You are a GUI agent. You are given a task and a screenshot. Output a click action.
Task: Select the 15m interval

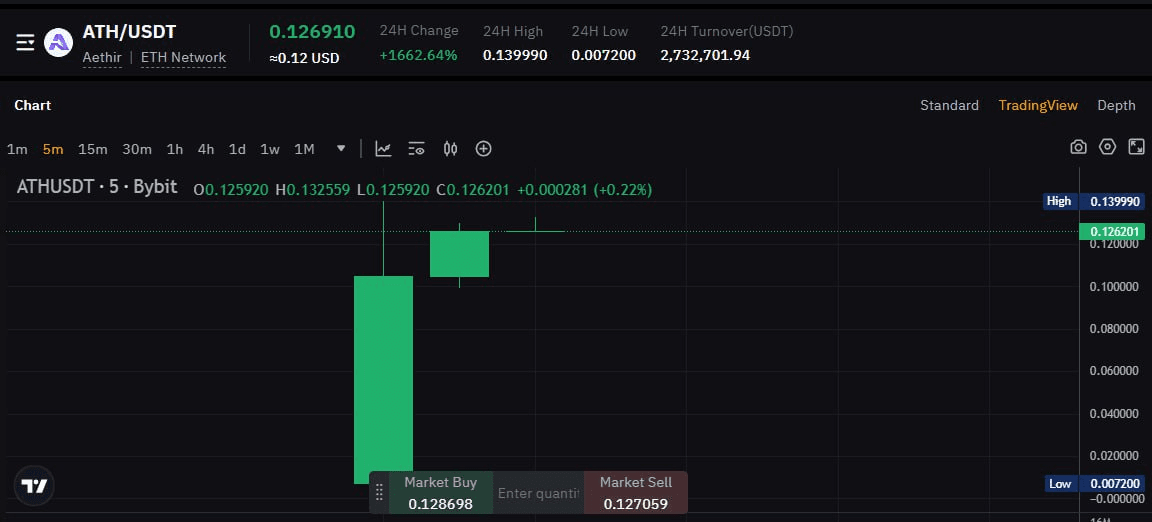pyautogui.click(x=93, y=149)
